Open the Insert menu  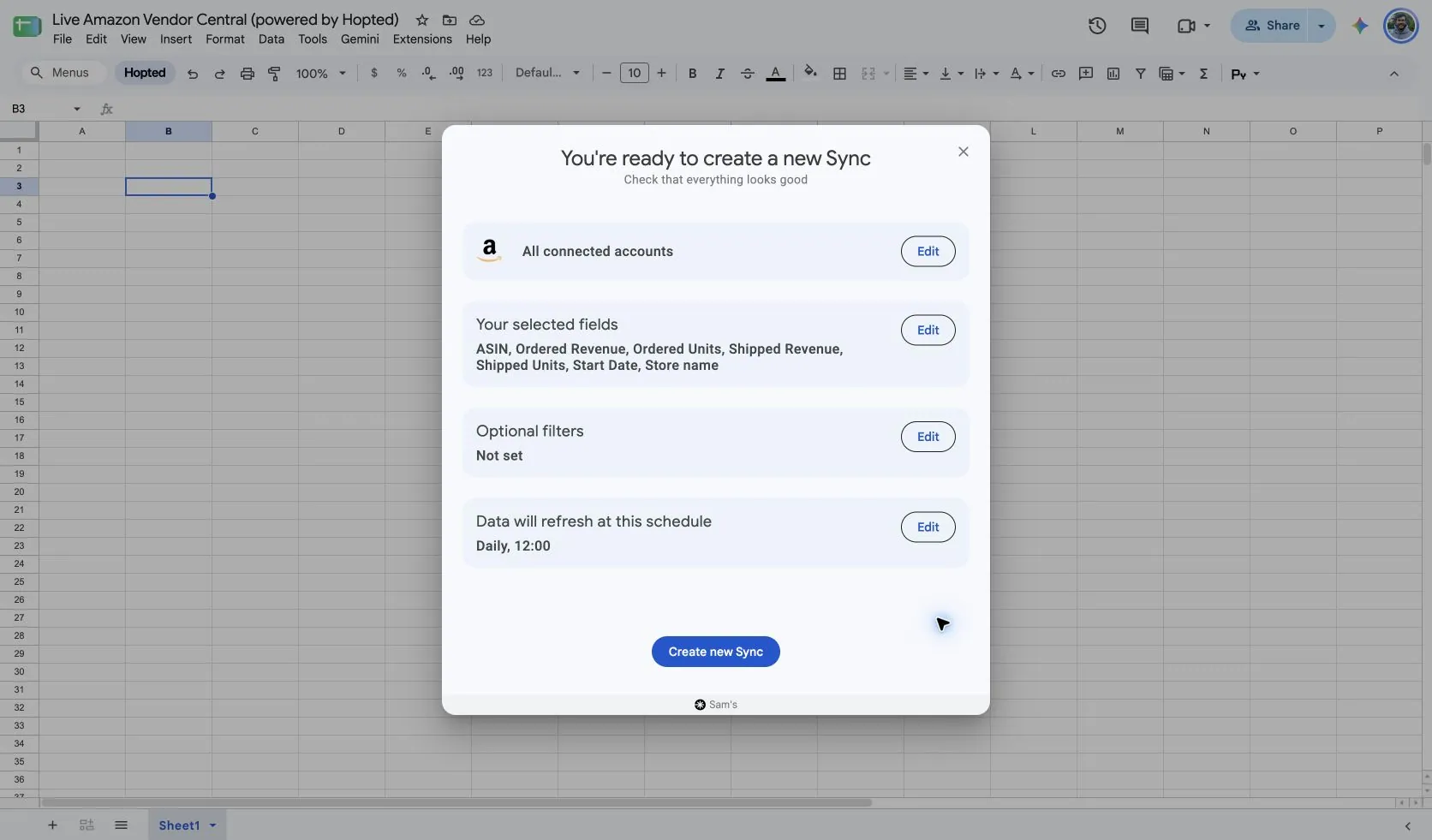[176, 39]
